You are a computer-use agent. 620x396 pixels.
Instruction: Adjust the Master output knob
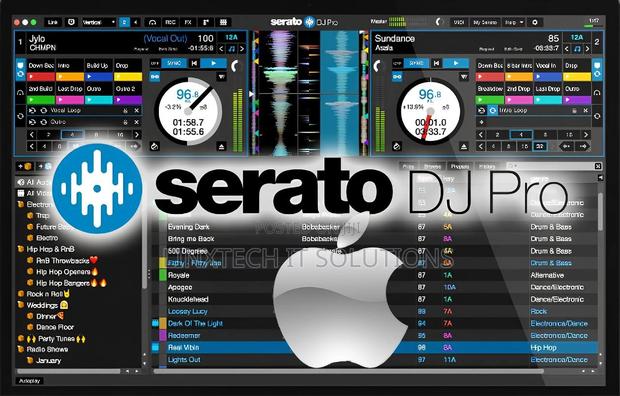coord(439,22)
